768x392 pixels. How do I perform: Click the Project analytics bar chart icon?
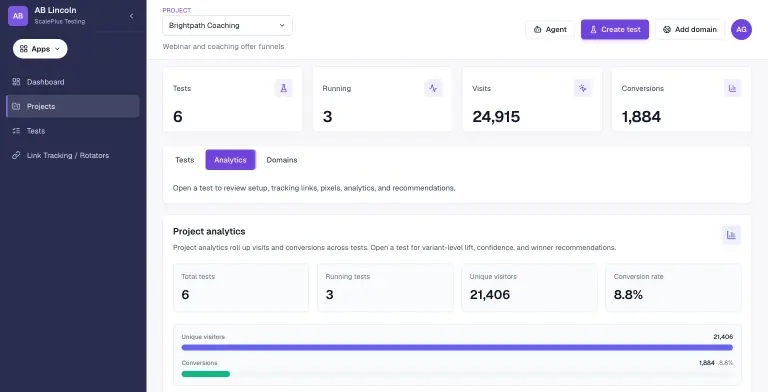[x=731, y=235]
